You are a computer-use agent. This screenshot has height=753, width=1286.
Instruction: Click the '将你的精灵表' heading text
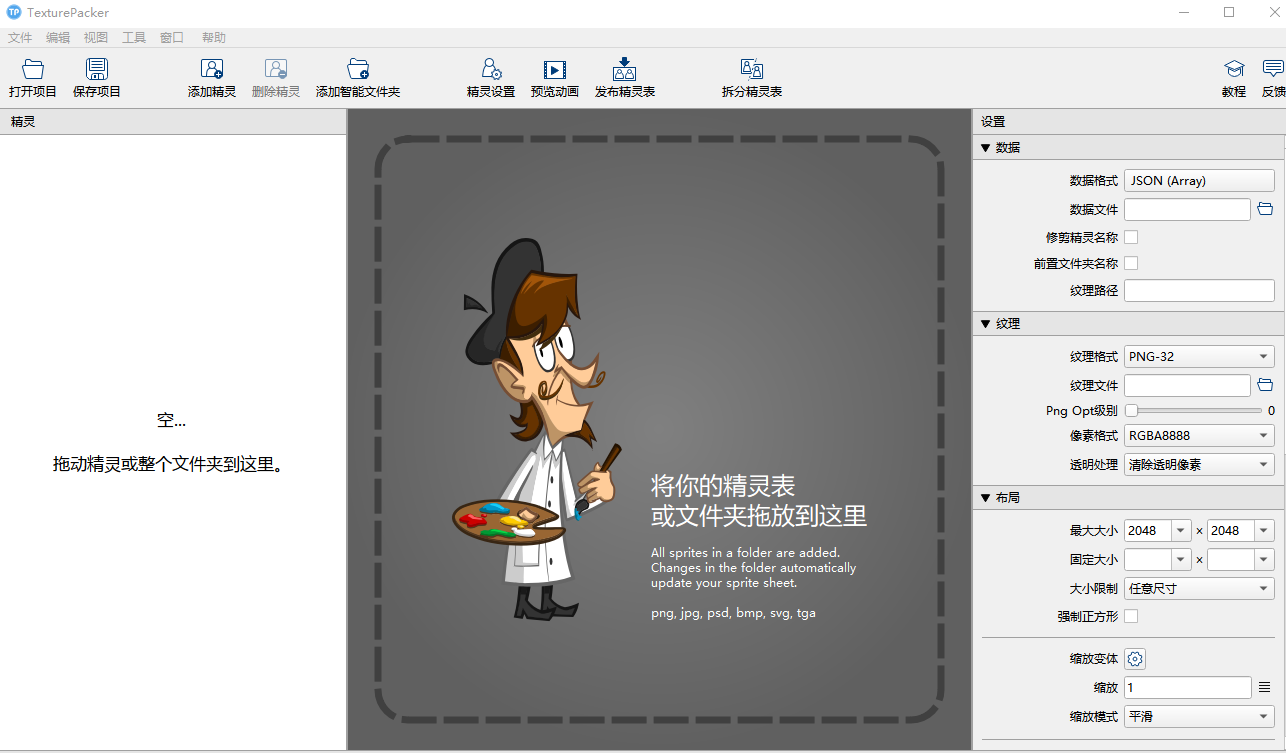coord(723,486)
